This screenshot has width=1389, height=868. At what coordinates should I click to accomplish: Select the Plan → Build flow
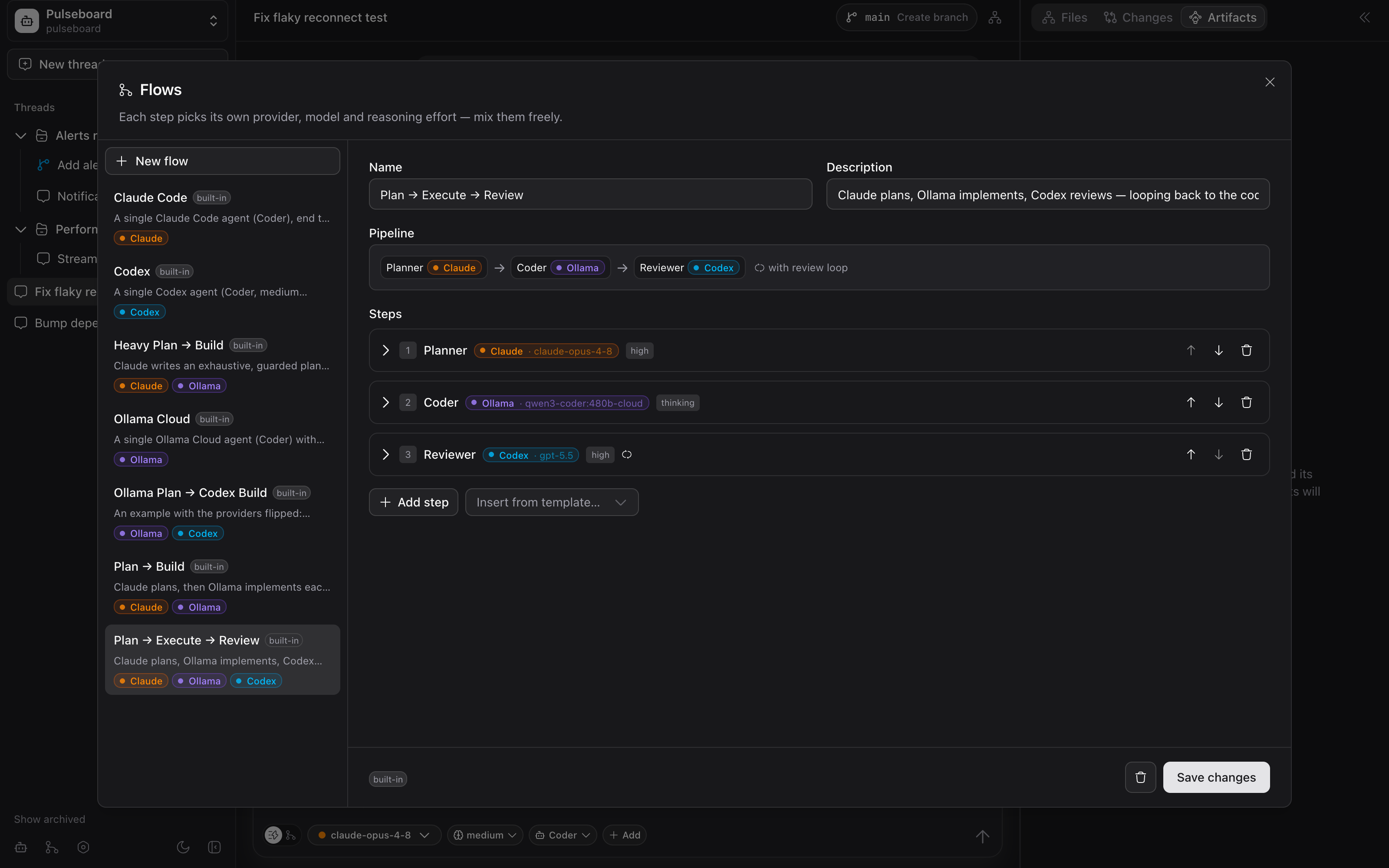[x=223, y=586]
